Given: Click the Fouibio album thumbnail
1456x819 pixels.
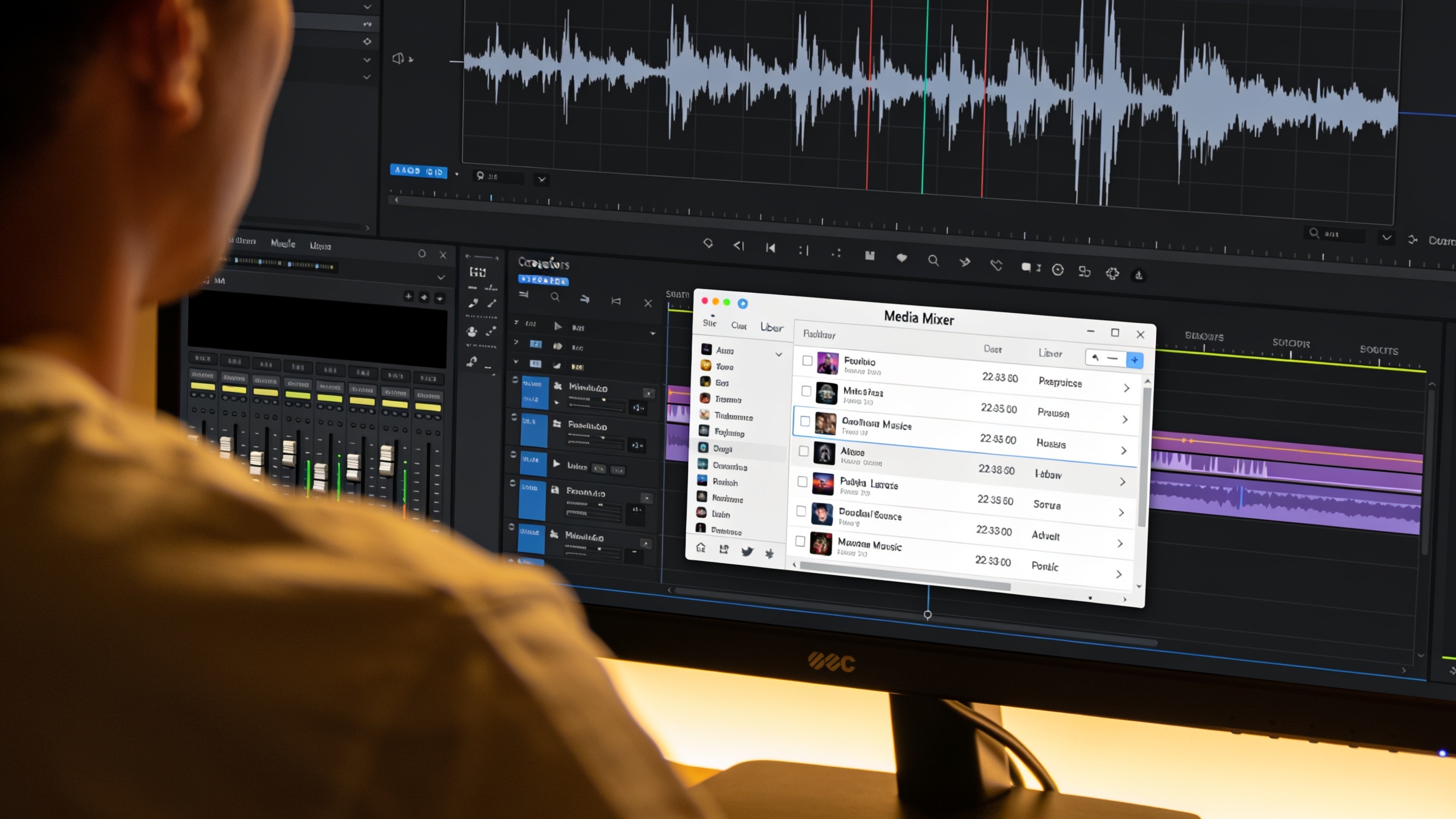Looking at the screenshot, I should [x=828, y=363].
